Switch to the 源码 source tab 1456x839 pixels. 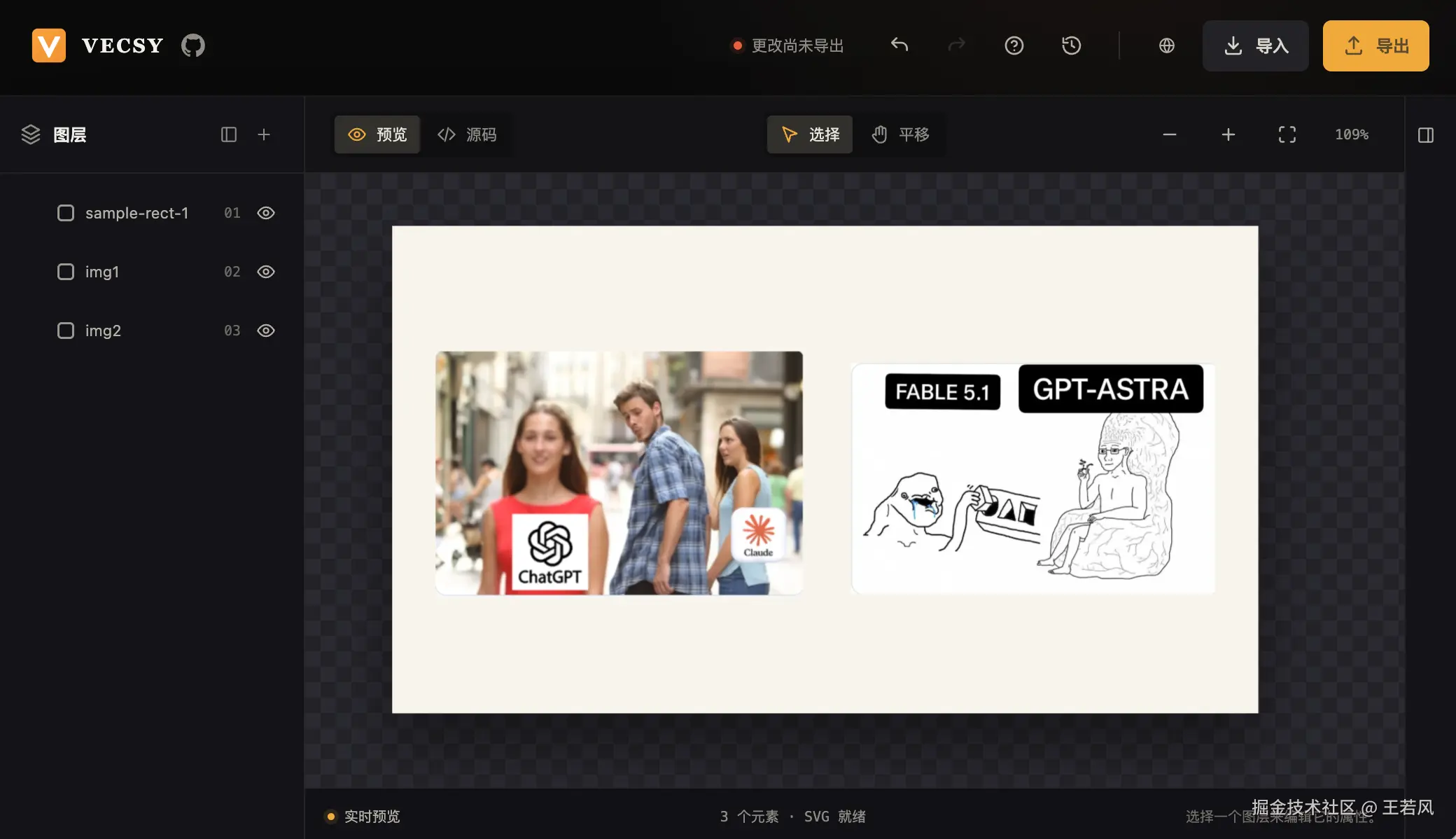467,134
